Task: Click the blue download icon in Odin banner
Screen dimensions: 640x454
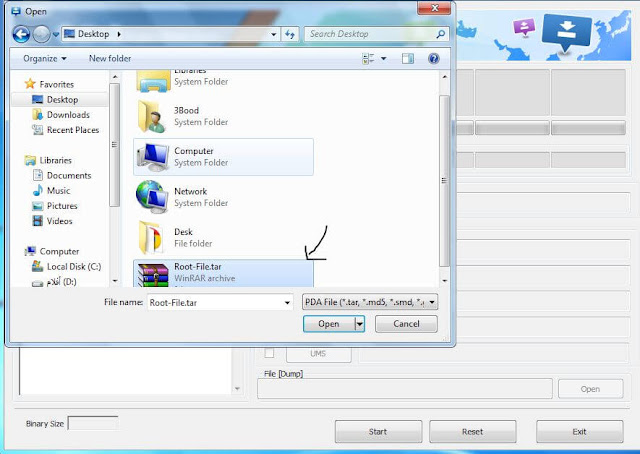Action: point(567,33)
